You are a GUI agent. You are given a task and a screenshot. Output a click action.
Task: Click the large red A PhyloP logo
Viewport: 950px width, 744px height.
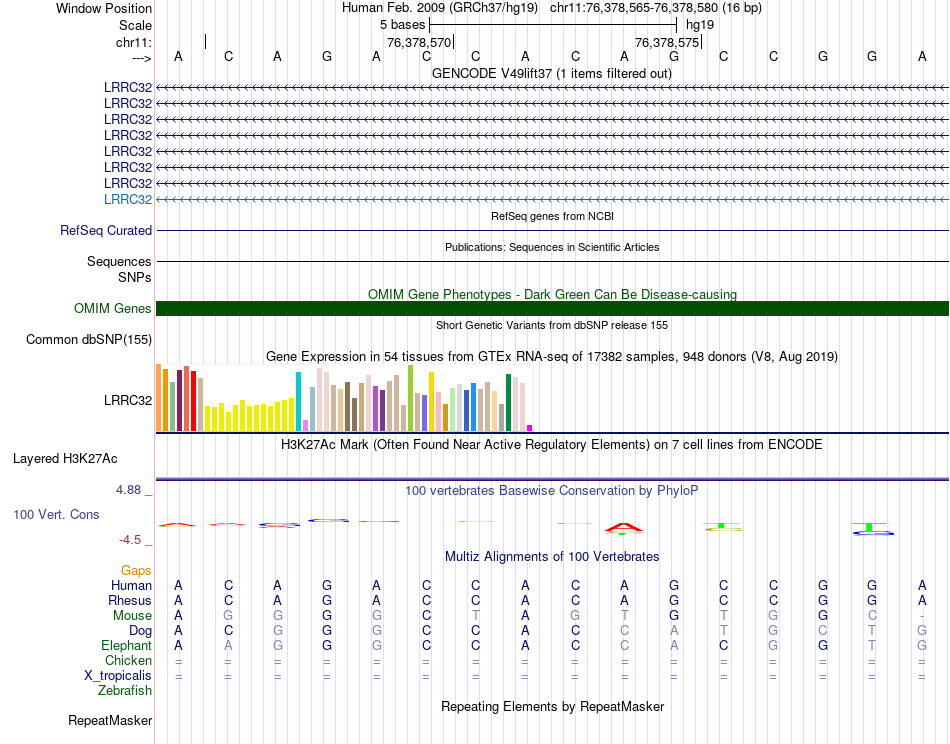point(624,528)
